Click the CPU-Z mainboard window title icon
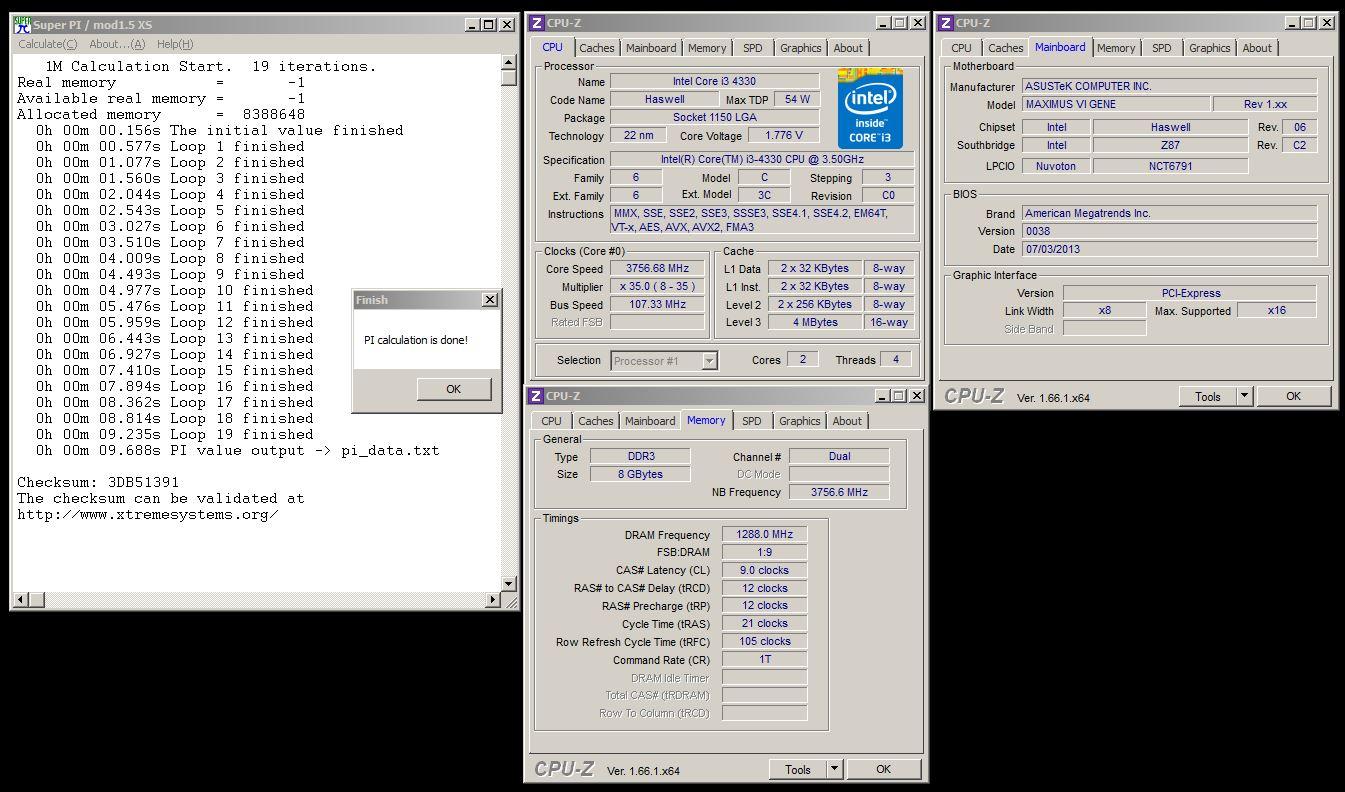1345x792 pixels. pyautogui.click(x=945, y=23)
